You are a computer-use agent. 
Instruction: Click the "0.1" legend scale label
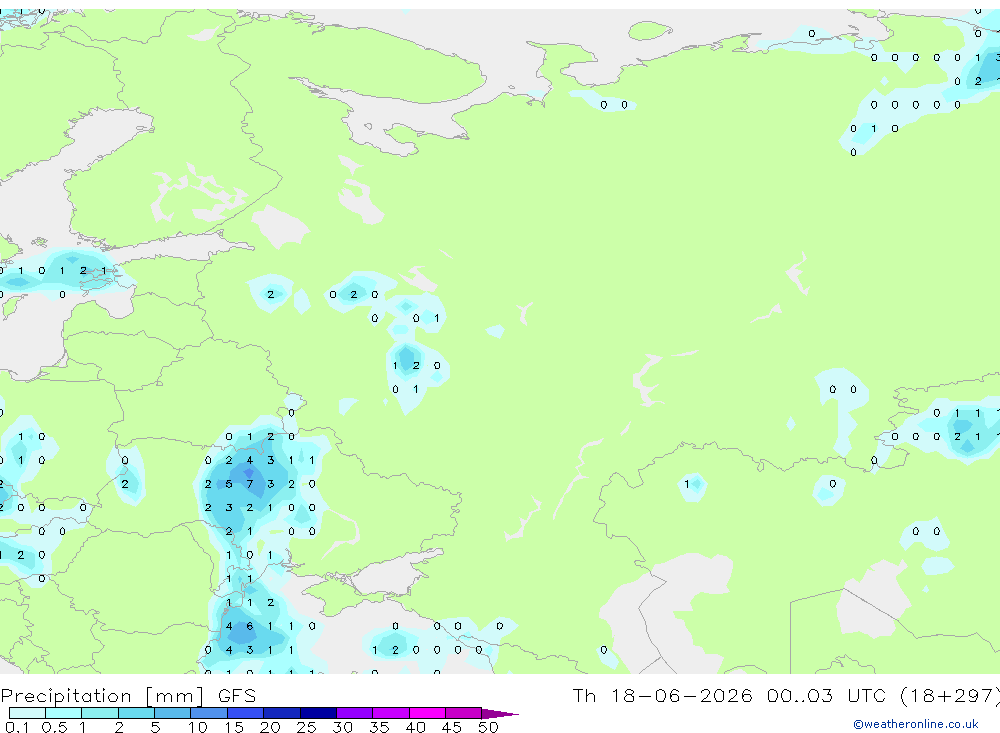17,727
